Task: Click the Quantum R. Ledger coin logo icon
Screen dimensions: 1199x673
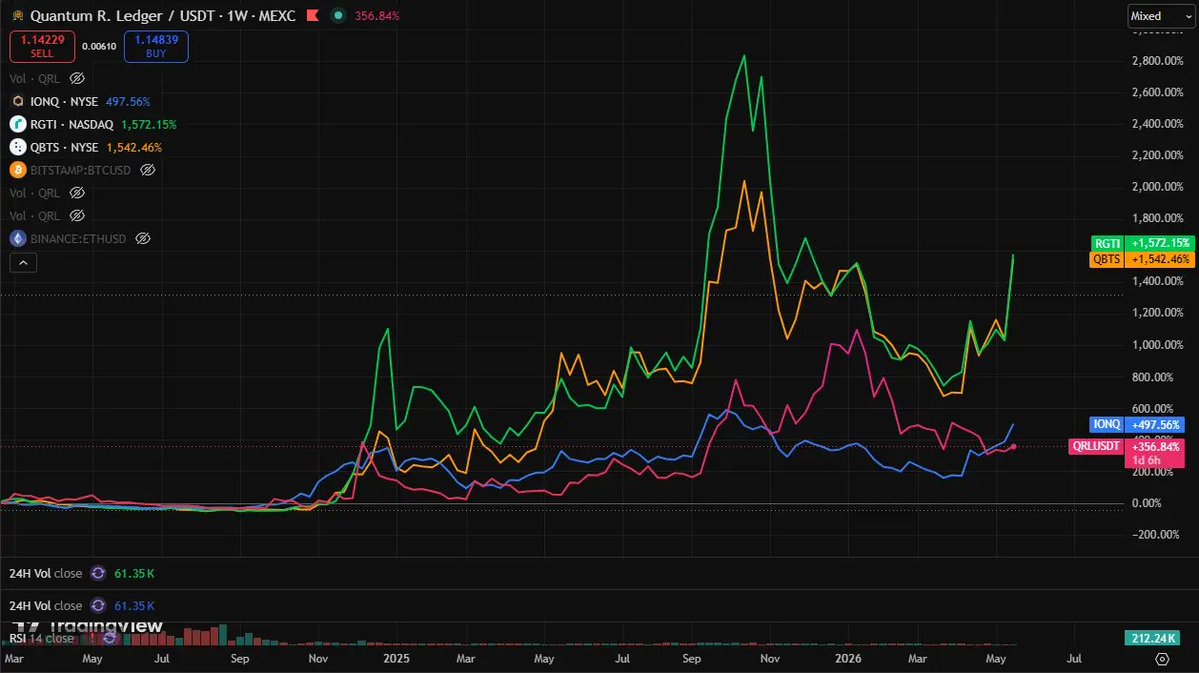Action: coord(18,15)
